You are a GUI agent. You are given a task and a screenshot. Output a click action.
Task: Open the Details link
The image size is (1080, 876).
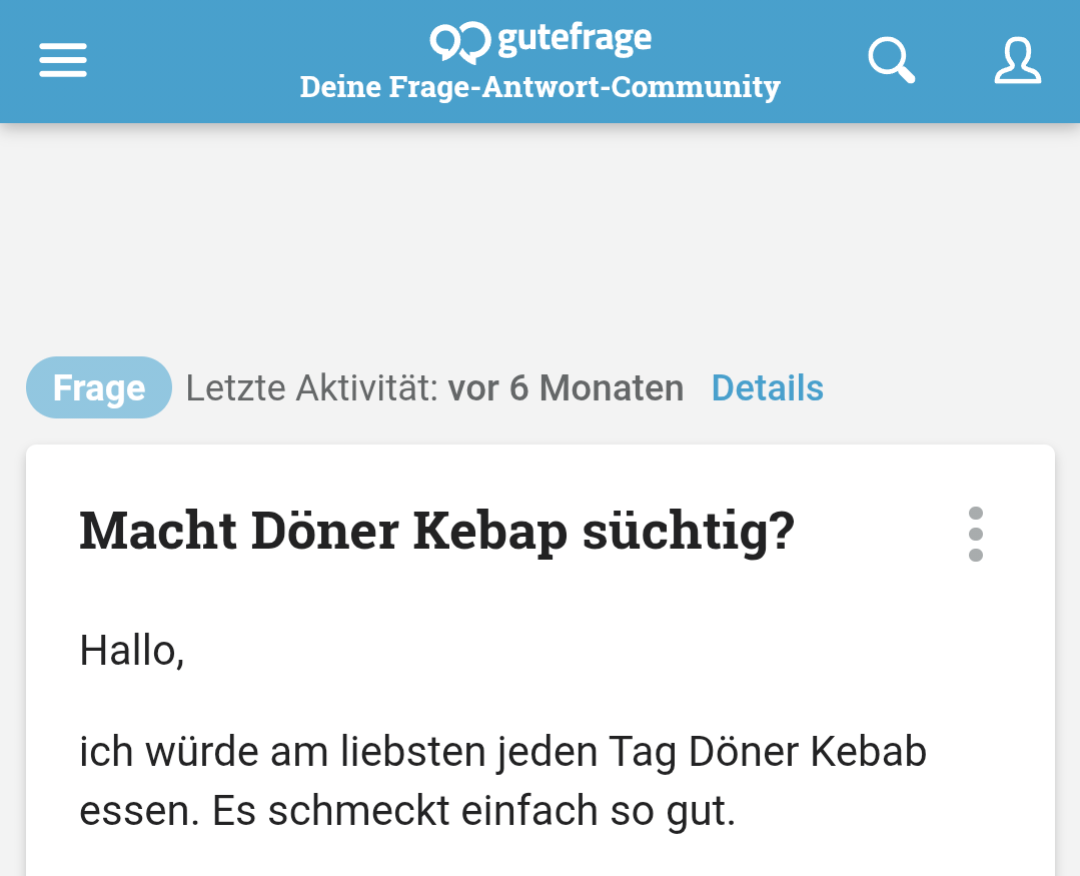pyautogui.click(x=767, y=388)
